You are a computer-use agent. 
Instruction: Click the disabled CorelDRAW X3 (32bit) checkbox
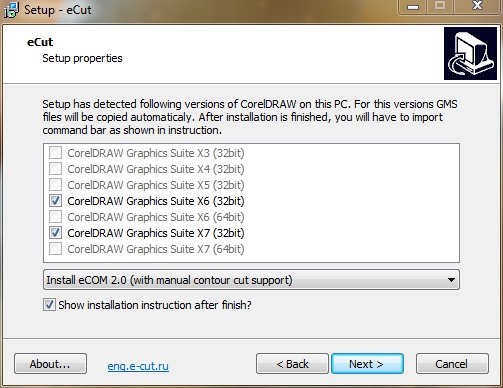55,153
